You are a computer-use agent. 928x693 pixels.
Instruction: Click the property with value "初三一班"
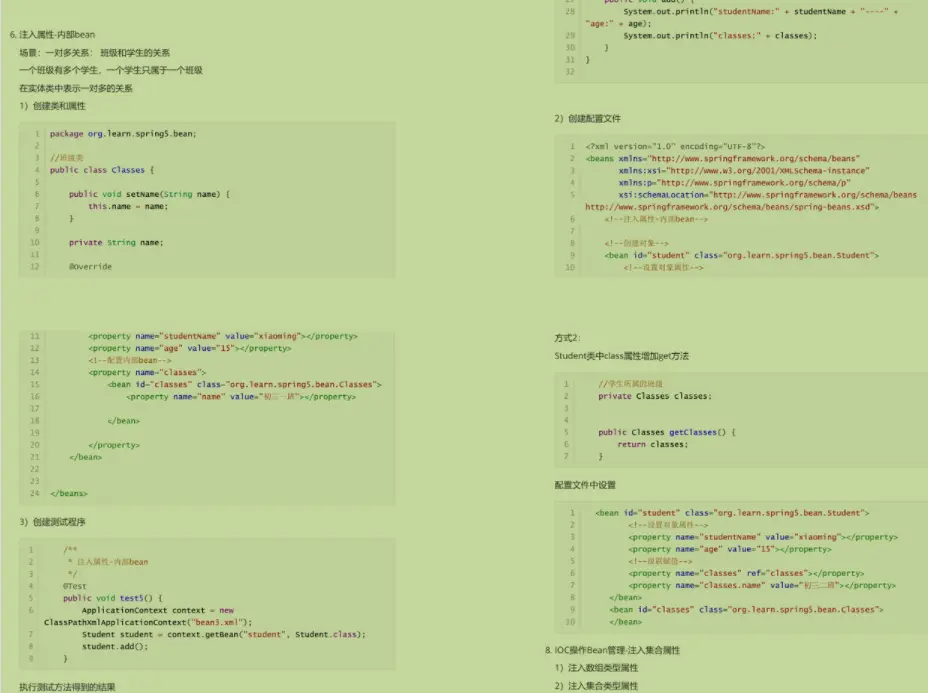point(241,397)
